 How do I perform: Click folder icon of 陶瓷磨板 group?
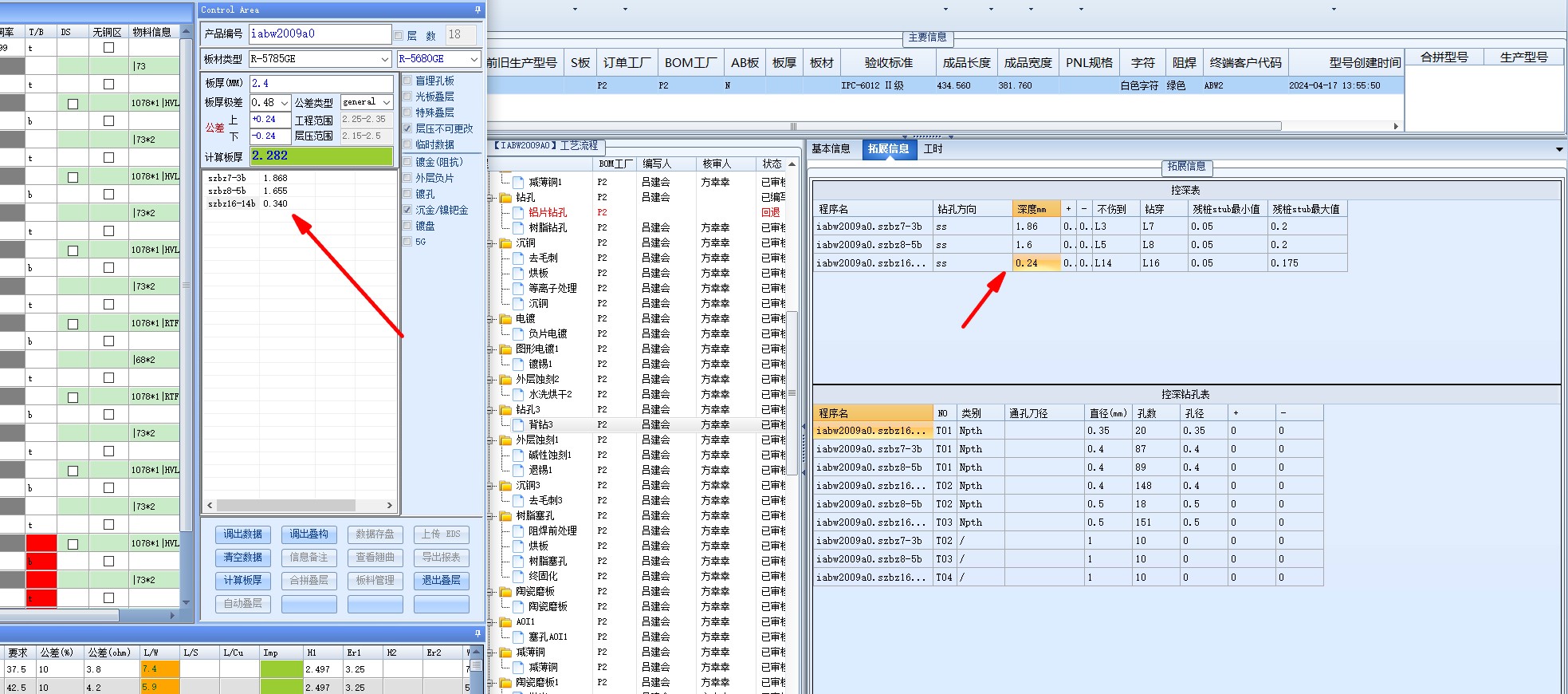[505, 591]
